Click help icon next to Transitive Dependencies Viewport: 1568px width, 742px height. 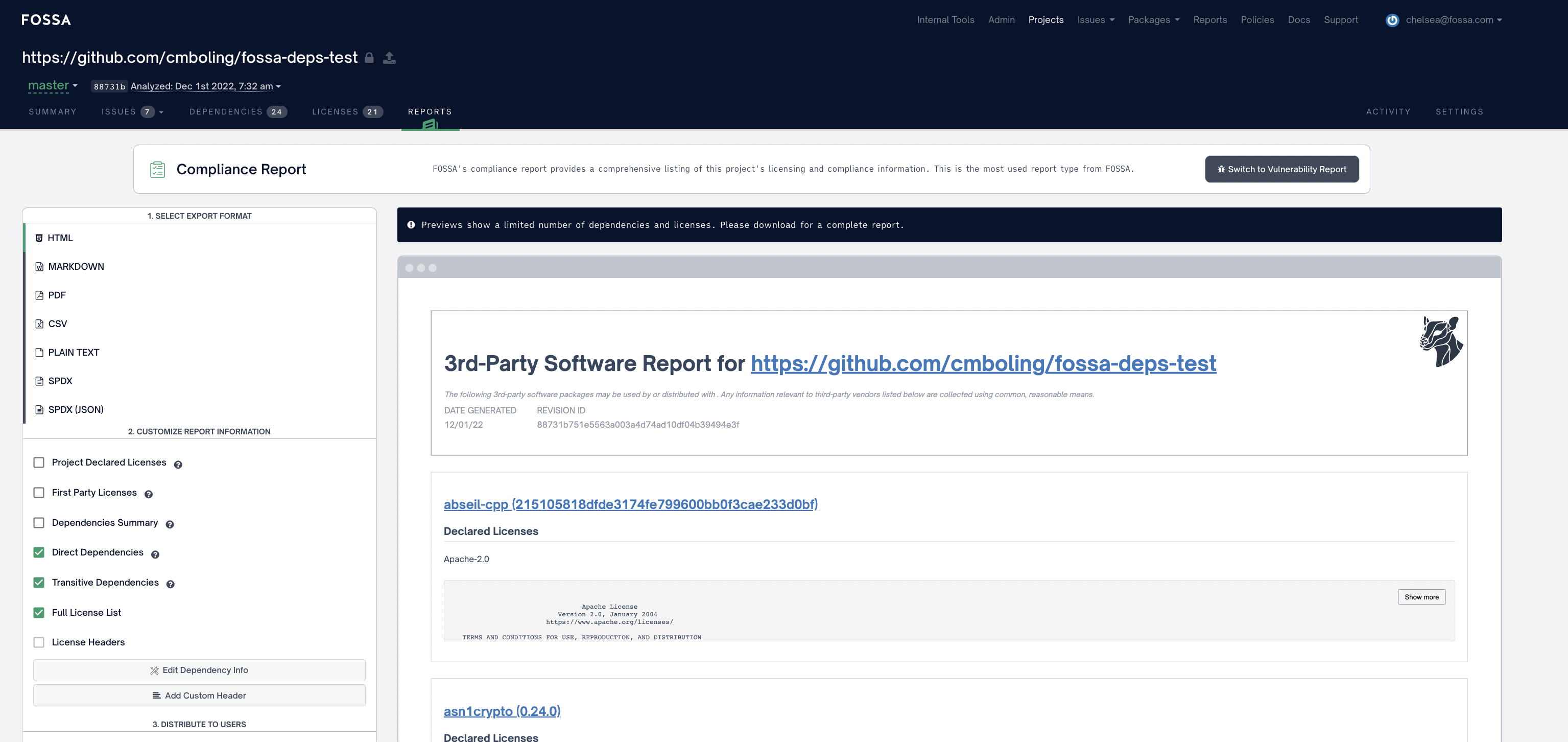pyautogui.click(x=171, y=584)
